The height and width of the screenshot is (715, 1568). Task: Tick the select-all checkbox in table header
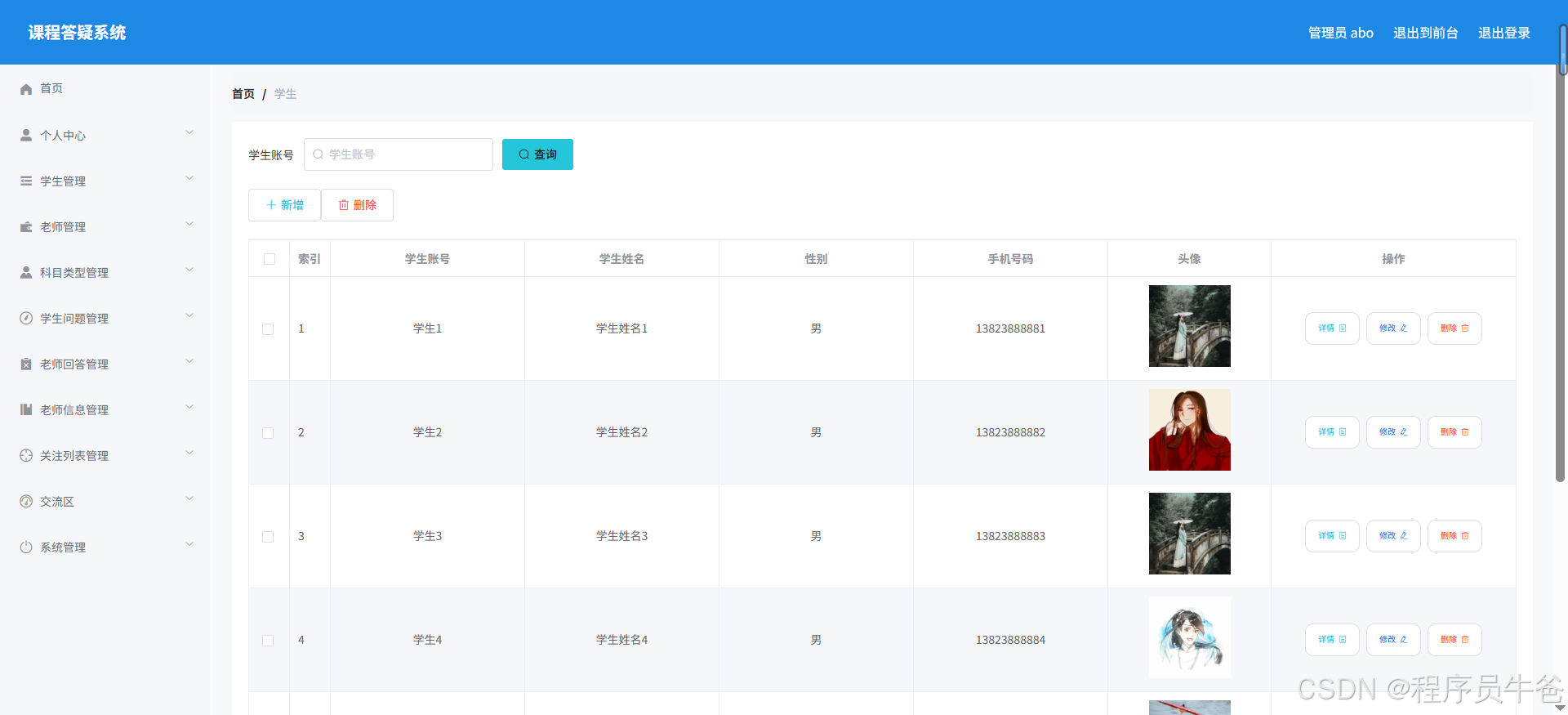click(269, 259)
